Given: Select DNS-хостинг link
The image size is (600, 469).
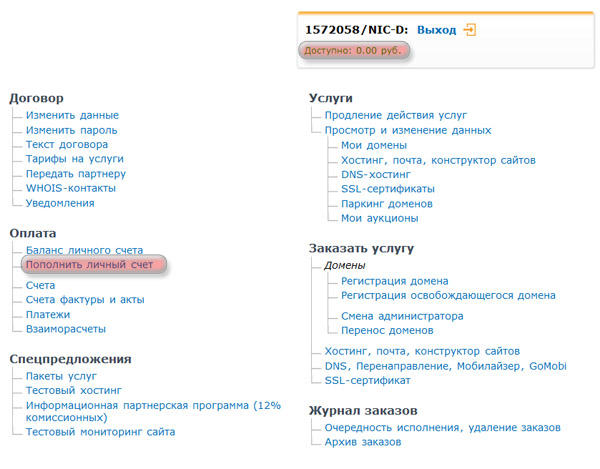Looking at the screenshot, I should point(376,174).
